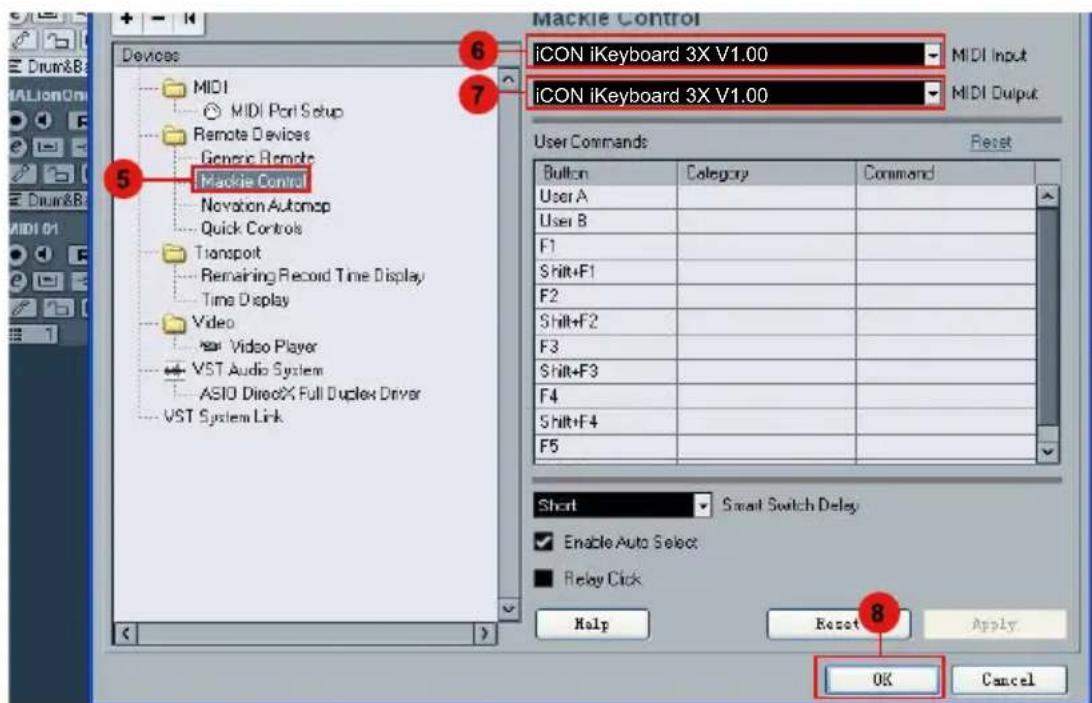Open edit 'e' button on HALionOne track
The image size is (1092, 703).
pyautogui.click(x=17, y=147)
